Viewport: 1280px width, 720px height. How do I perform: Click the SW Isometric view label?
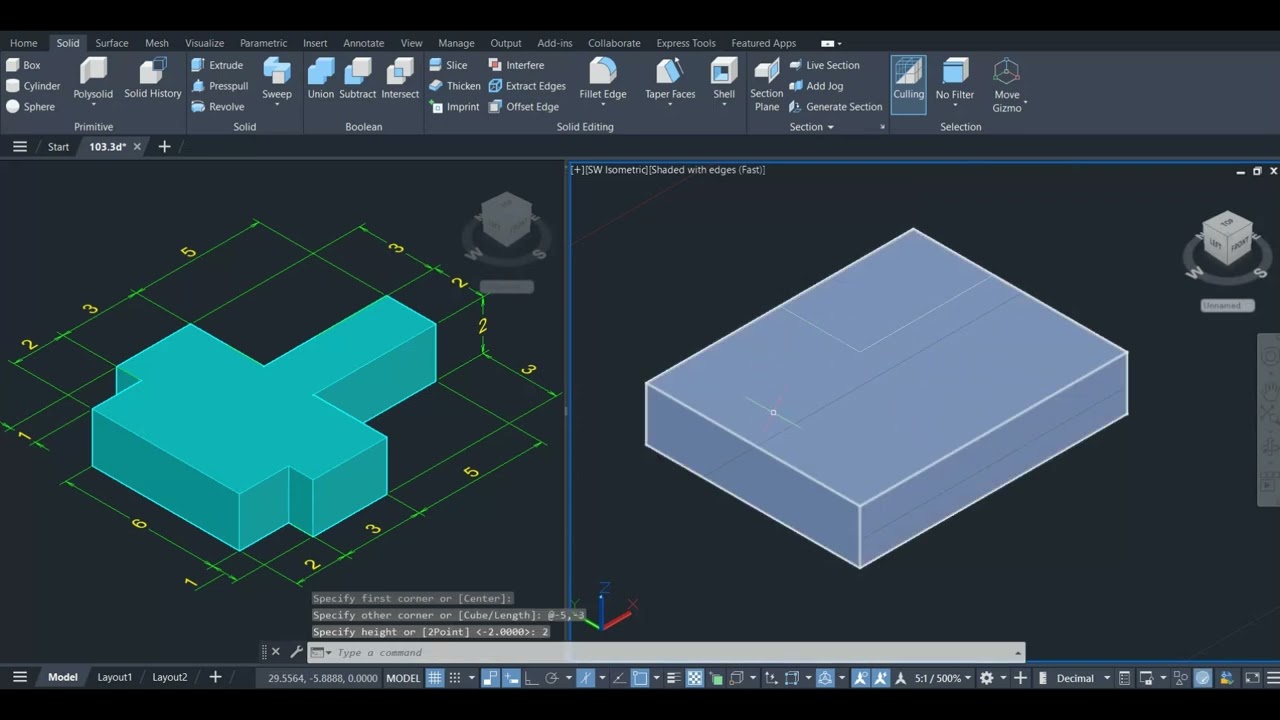[616, 170]
